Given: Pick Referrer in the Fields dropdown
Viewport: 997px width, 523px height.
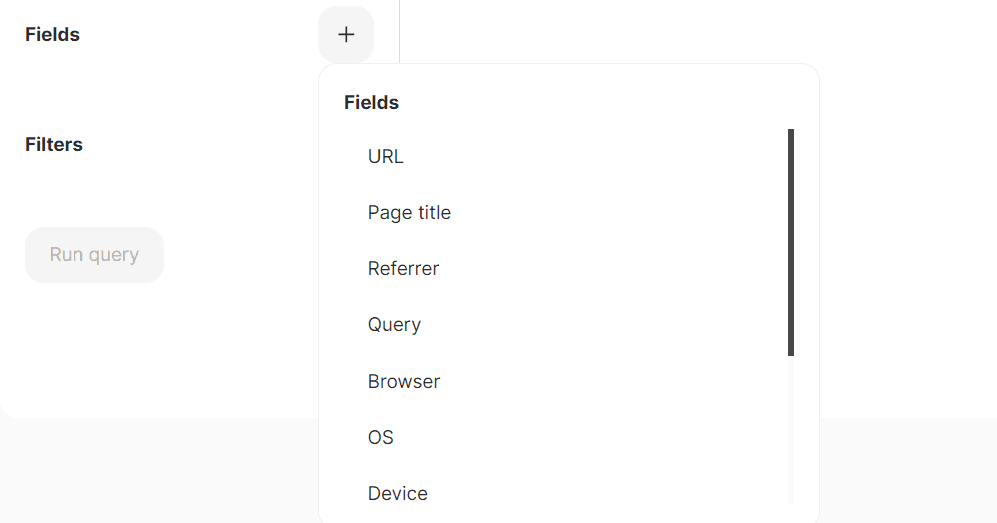Looking at the screenshot, I should pyautogui.click(x=403, y=269).
